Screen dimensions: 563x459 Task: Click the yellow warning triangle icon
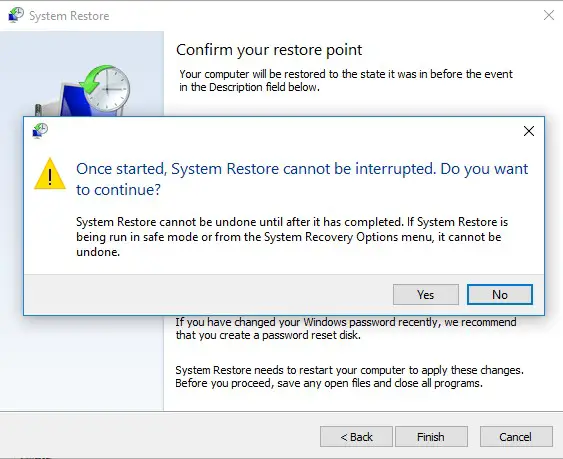(50, 174)
